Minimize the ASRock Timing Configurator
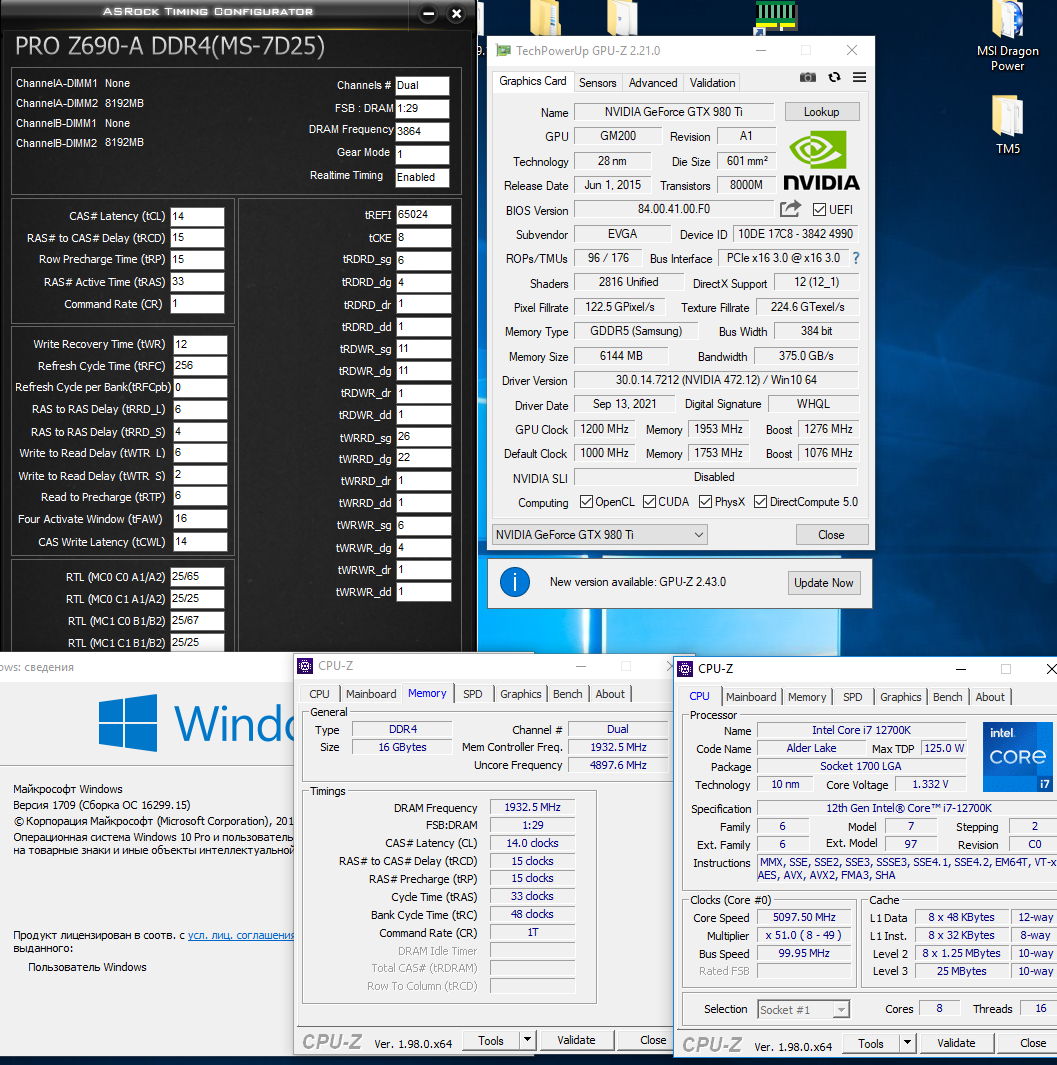 (428, 13)
